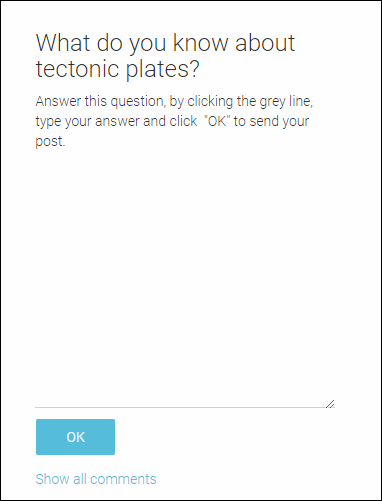The image size is (382, 501).
Task: Click the word "post." ending the instructions
Action: 50,142
